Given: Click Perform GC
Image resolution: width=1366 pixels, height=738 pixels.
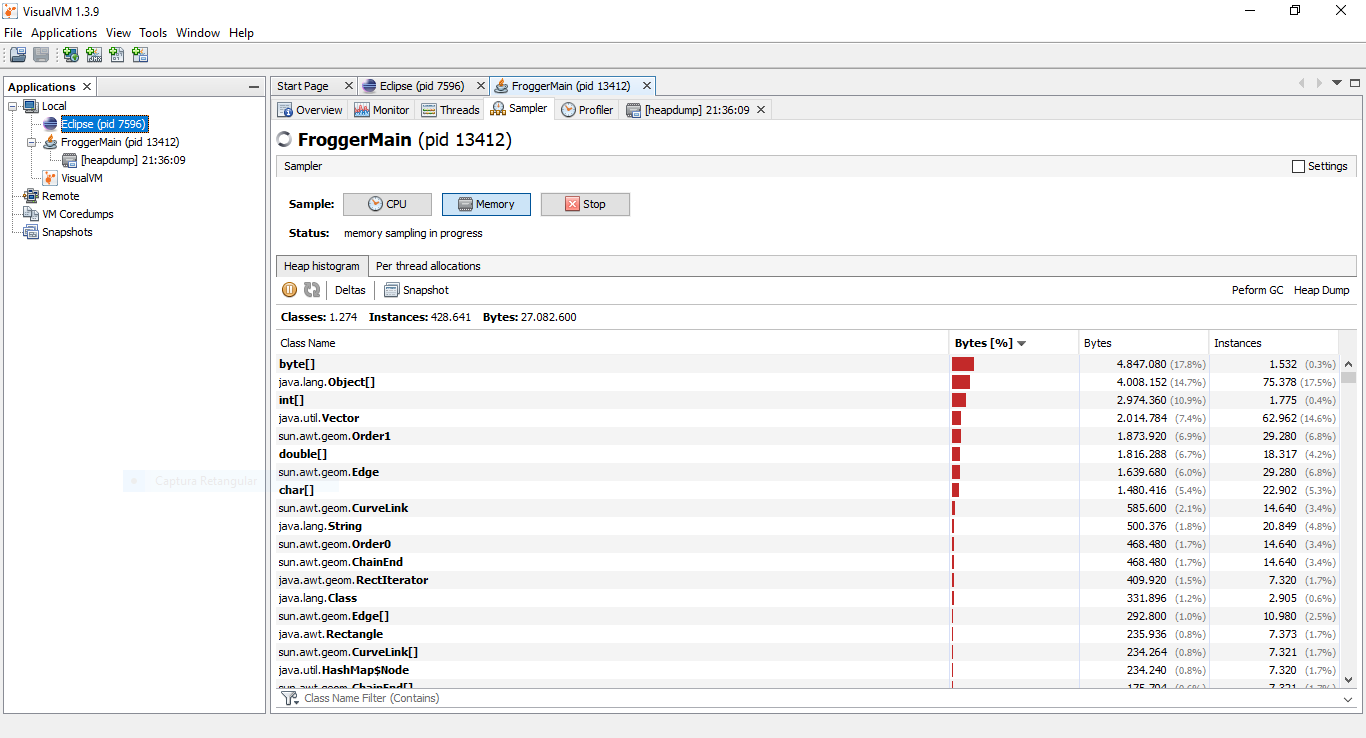Looking at the screenshot, I should point(1257,290).
